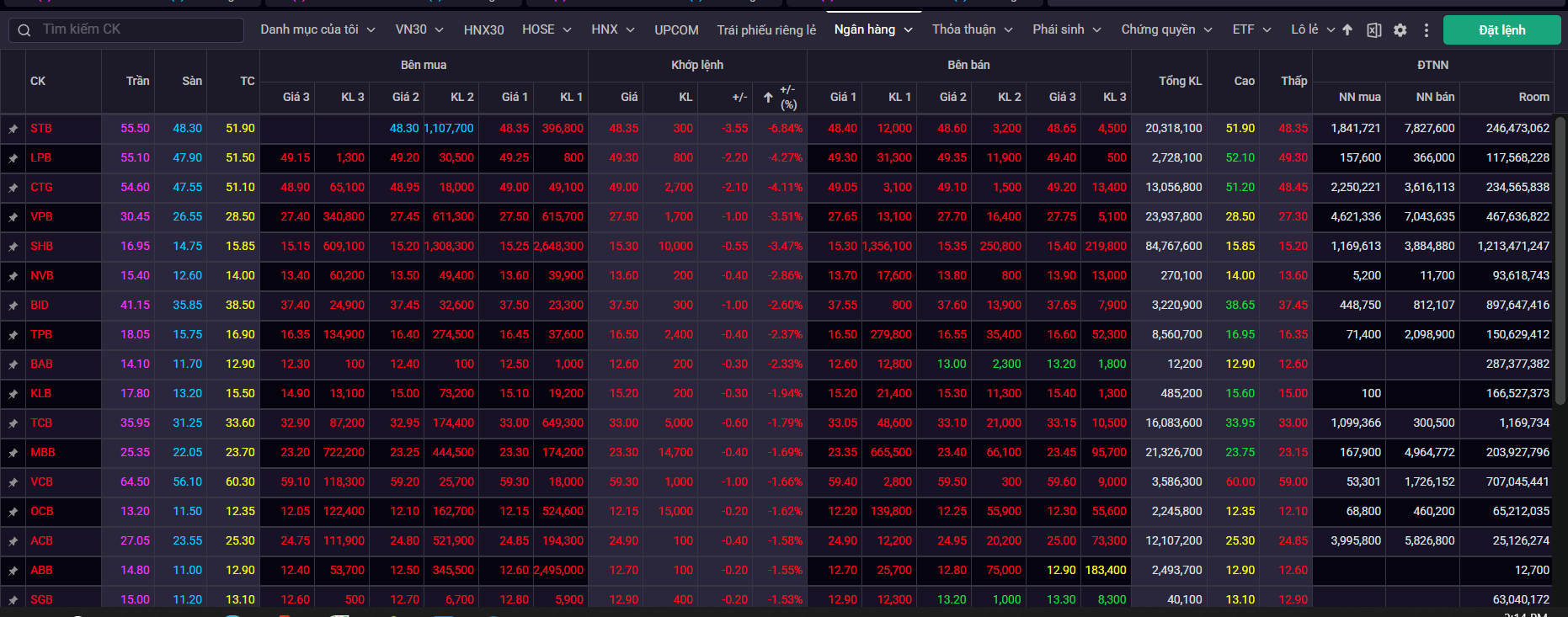This screenshot has width=1568, height=617.
Task: Toggle pin for TCB row
Action: [x=13, y=423]
